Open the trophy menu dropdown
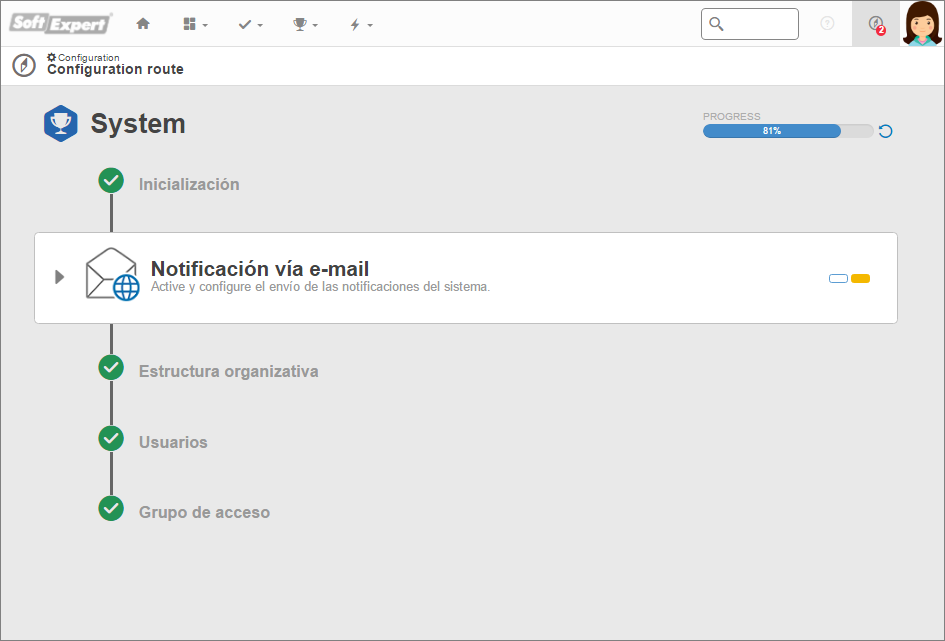The height and width of the screenshot is (641, 945). 305,24
